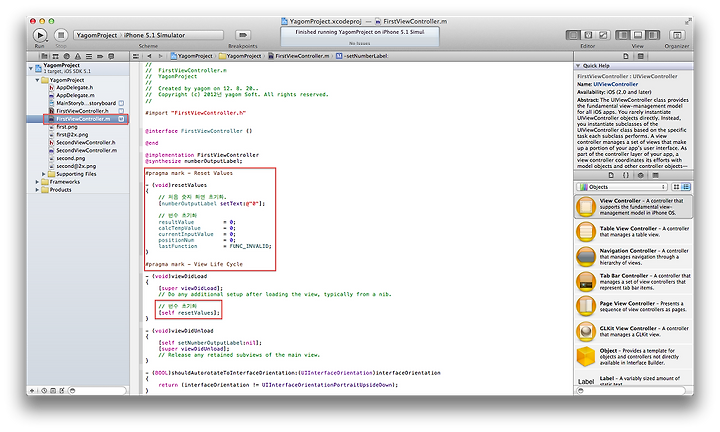Show the Quick Help inspector tab
The height and width of the screenshot is (432, 720).
641,56
